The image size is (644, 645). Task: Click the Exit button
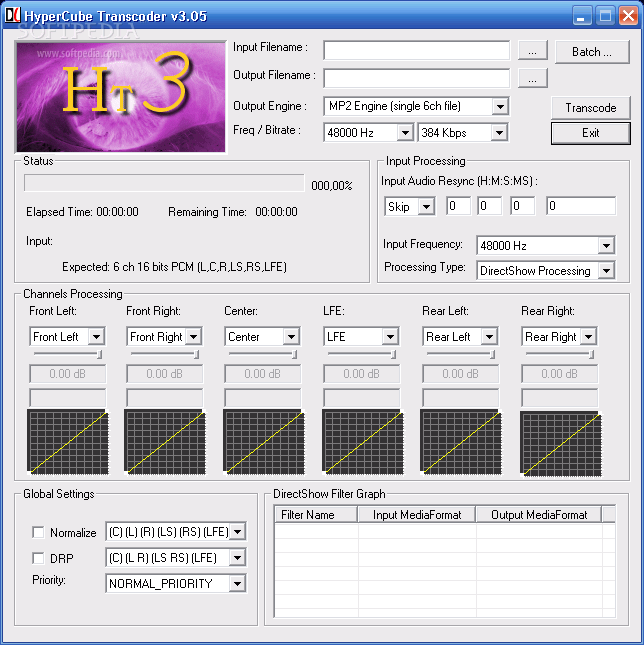[x=591, y=133]
